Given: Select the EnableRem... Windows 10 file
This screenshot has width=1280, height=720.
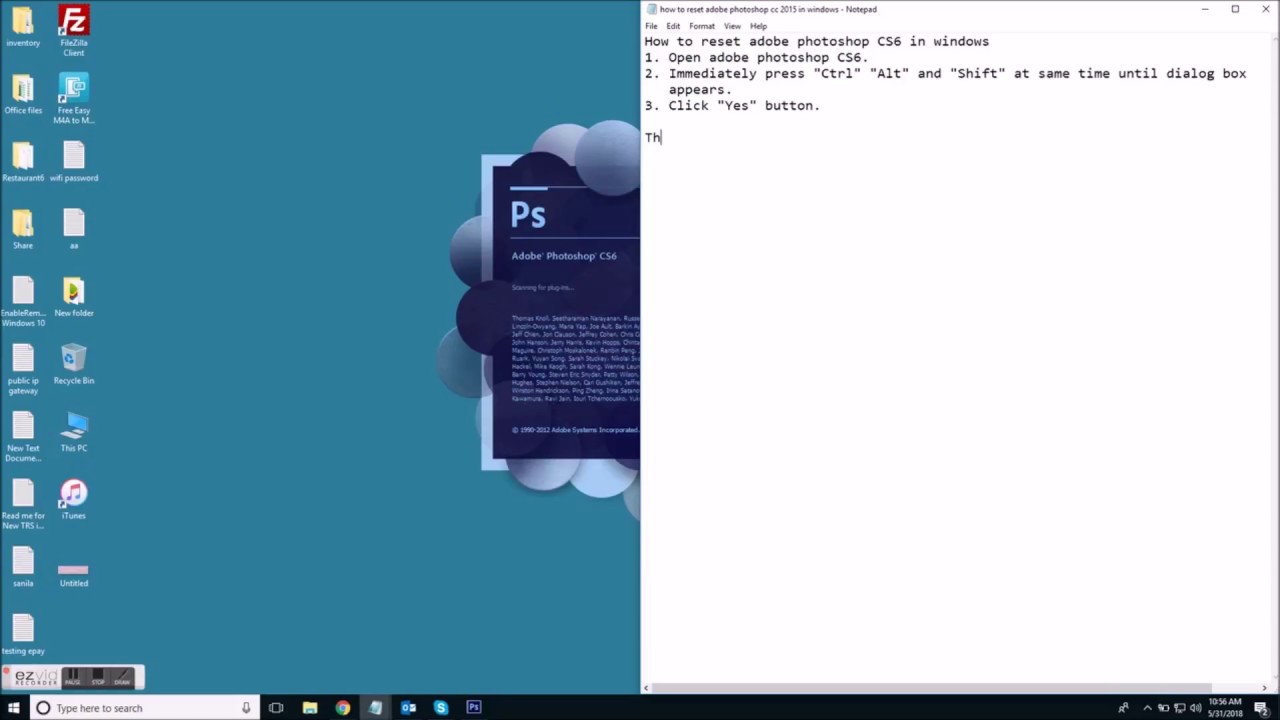Looking at the screenshot, I should (x=23, y=302).
